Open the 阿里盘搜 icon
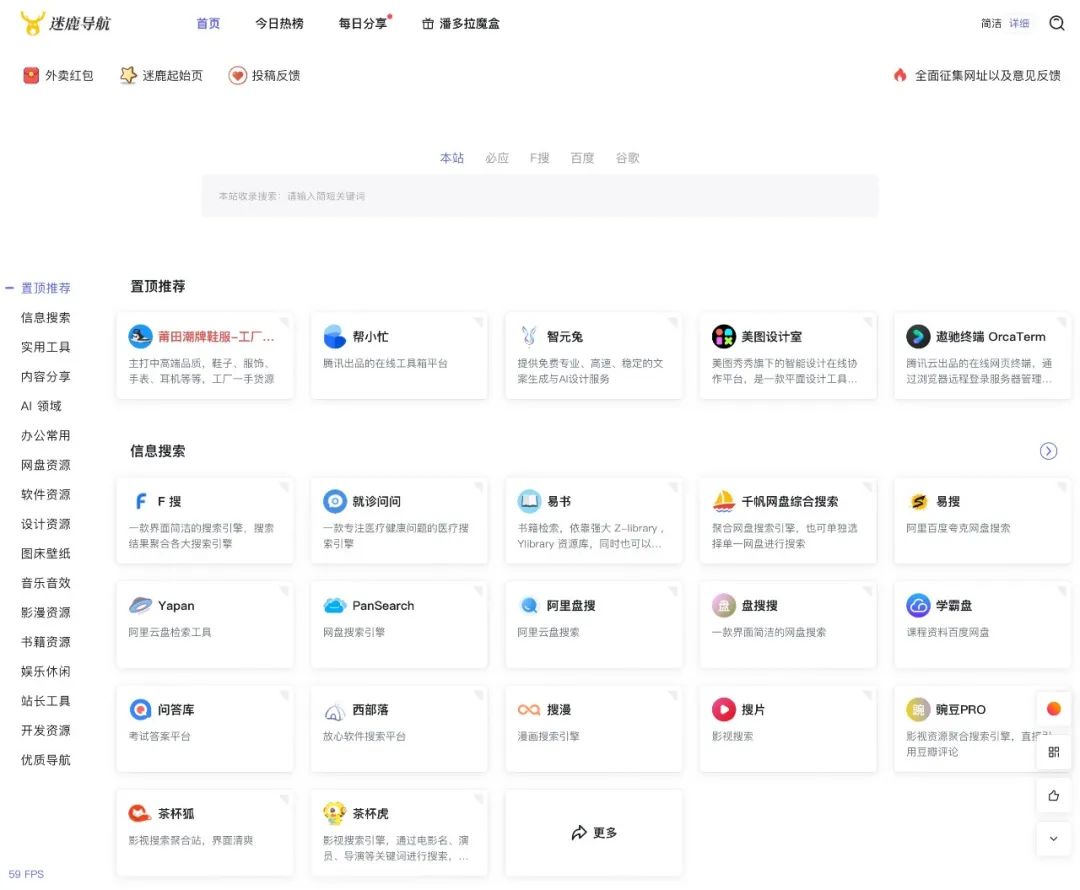Screen dimensions: 1080x890 coord(529,605)
